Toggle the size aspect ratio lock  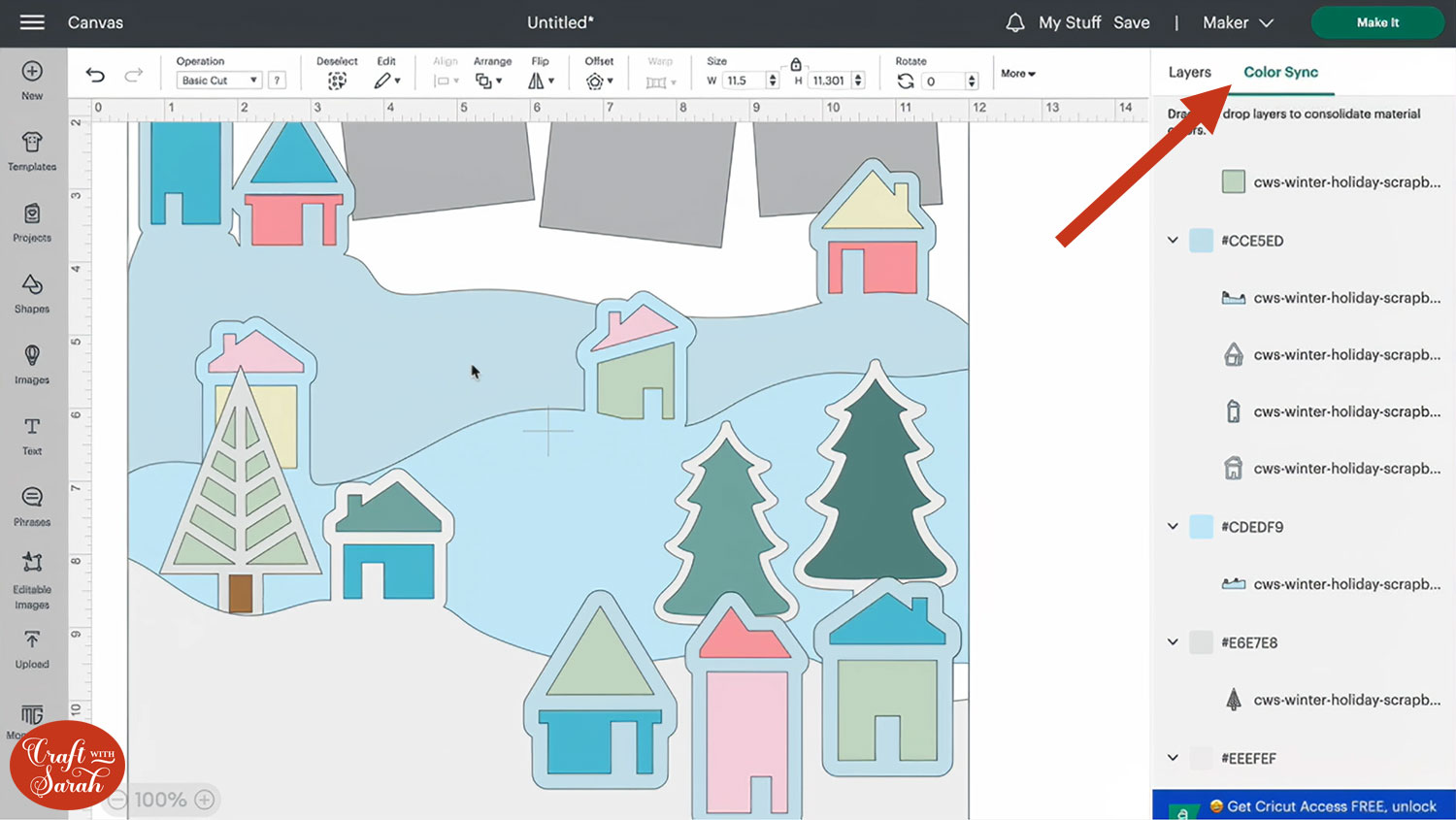(x=796, y=64)
